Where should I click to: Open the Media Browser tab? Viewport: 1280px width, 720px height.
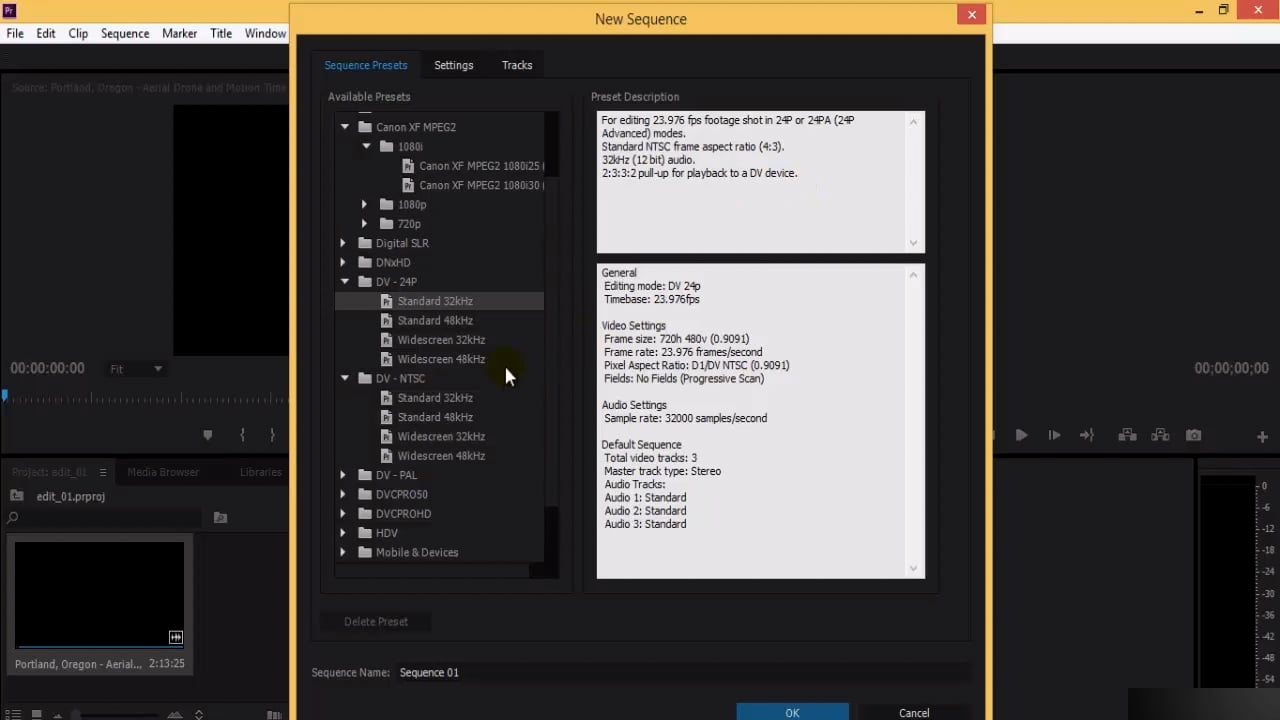click(x=163, y=472)
